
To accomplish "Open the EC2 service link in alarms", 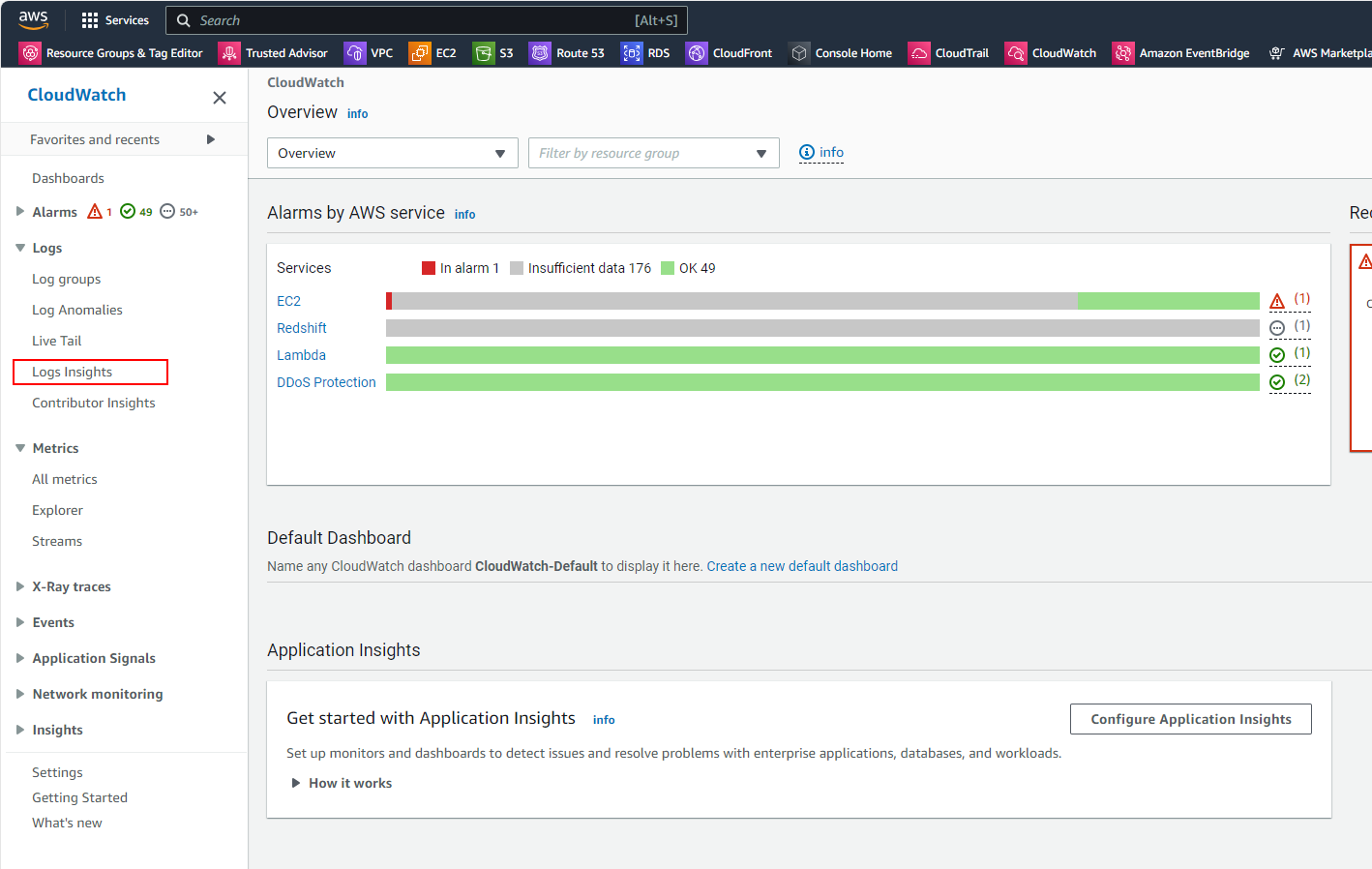I will tap(288, 301).
